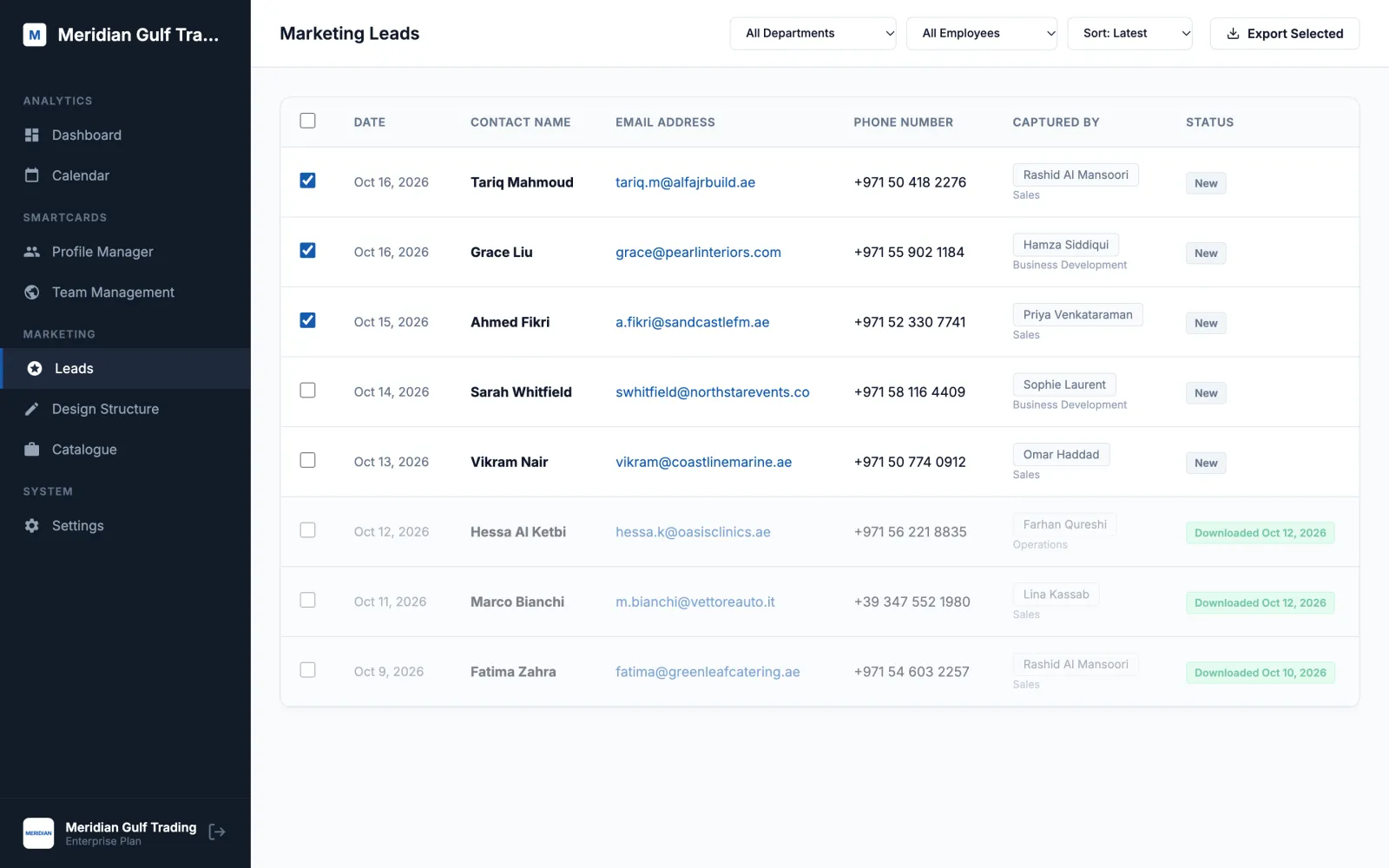The width and height of the screenshot is (1389, 868).
Task: Uncheck the Tariq Mahmoud row checkbox
Action: point(307,181)
